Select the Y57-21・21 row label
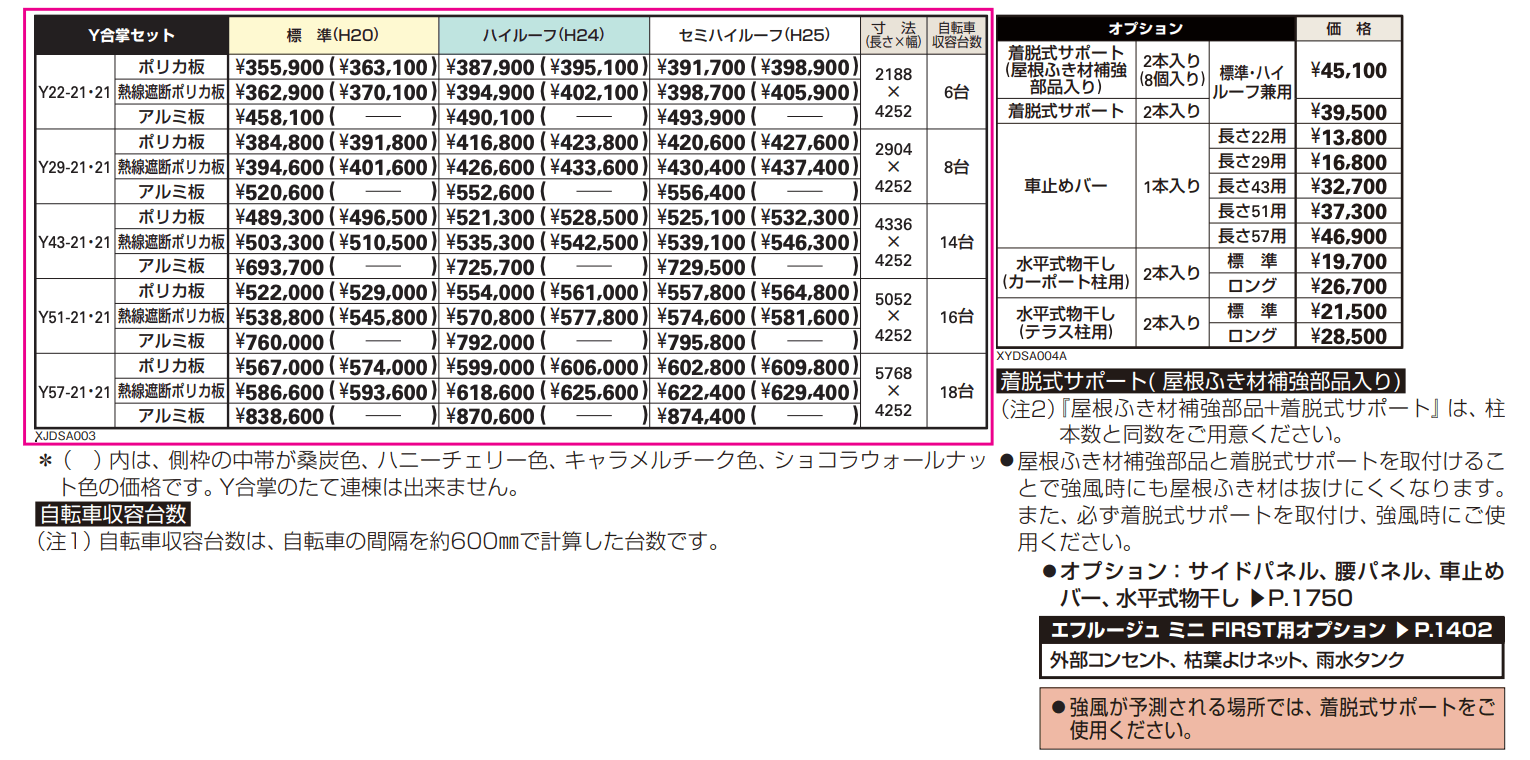 tap(74, 391)
